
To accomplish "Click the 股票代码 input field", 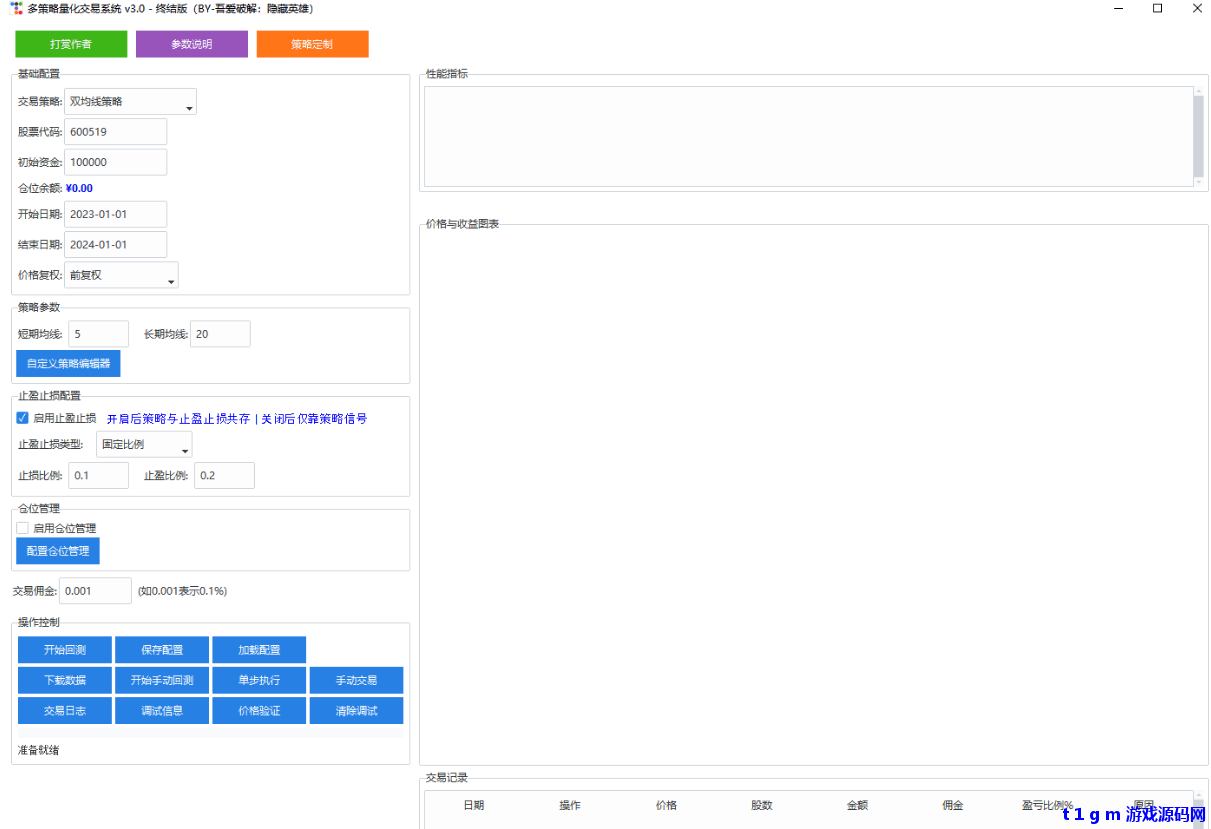I will pyautogui.click(x=115, y=131).
